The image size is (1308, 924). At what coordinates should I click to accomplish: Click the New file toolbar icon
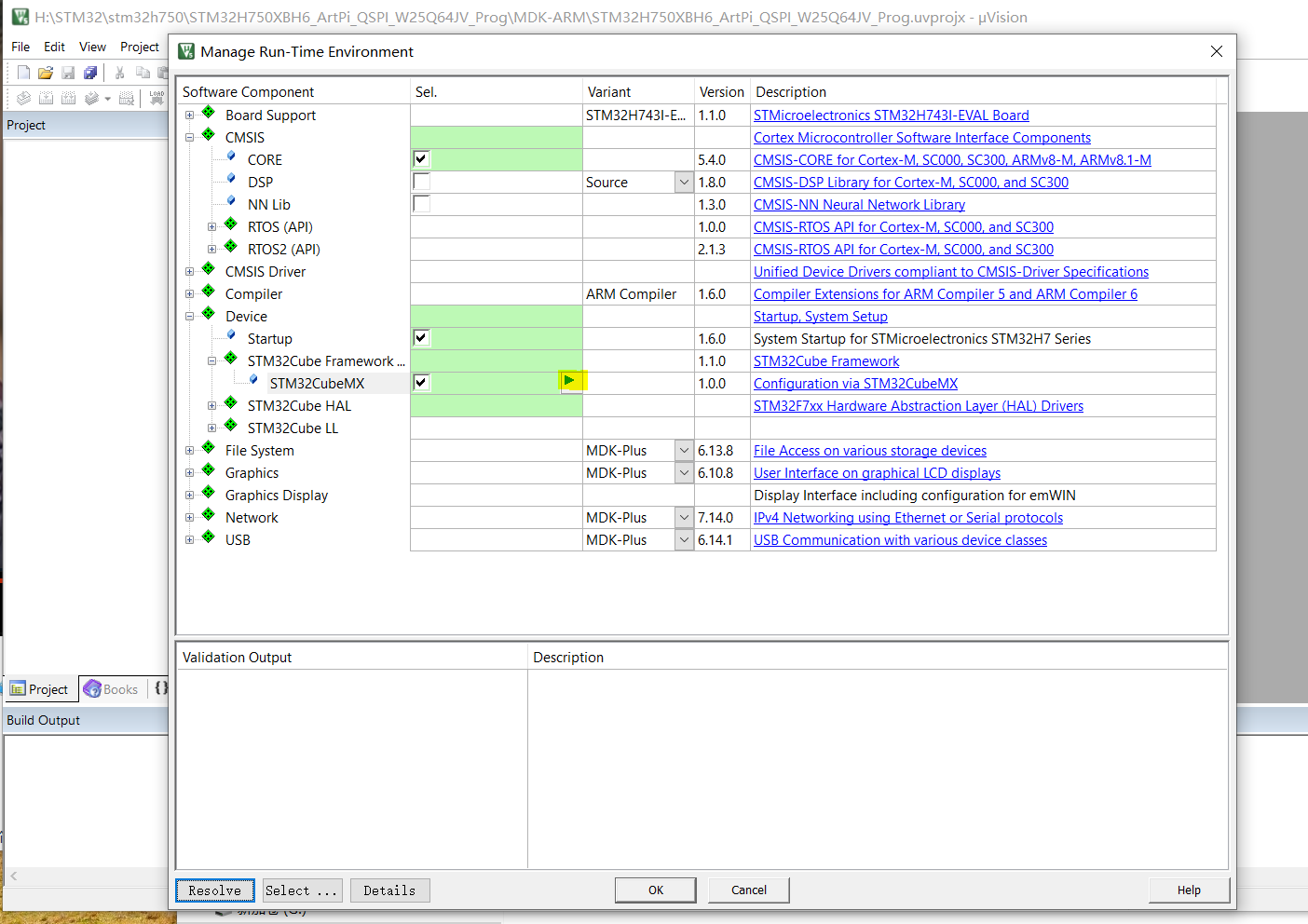tap(23, 73)
